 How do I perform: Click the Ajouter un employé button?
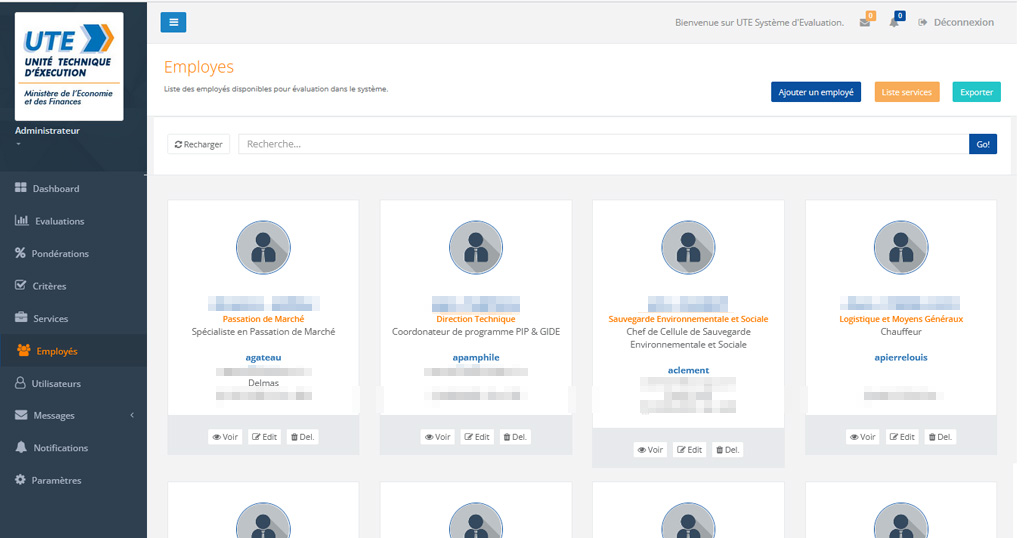[x=816, y=92]
